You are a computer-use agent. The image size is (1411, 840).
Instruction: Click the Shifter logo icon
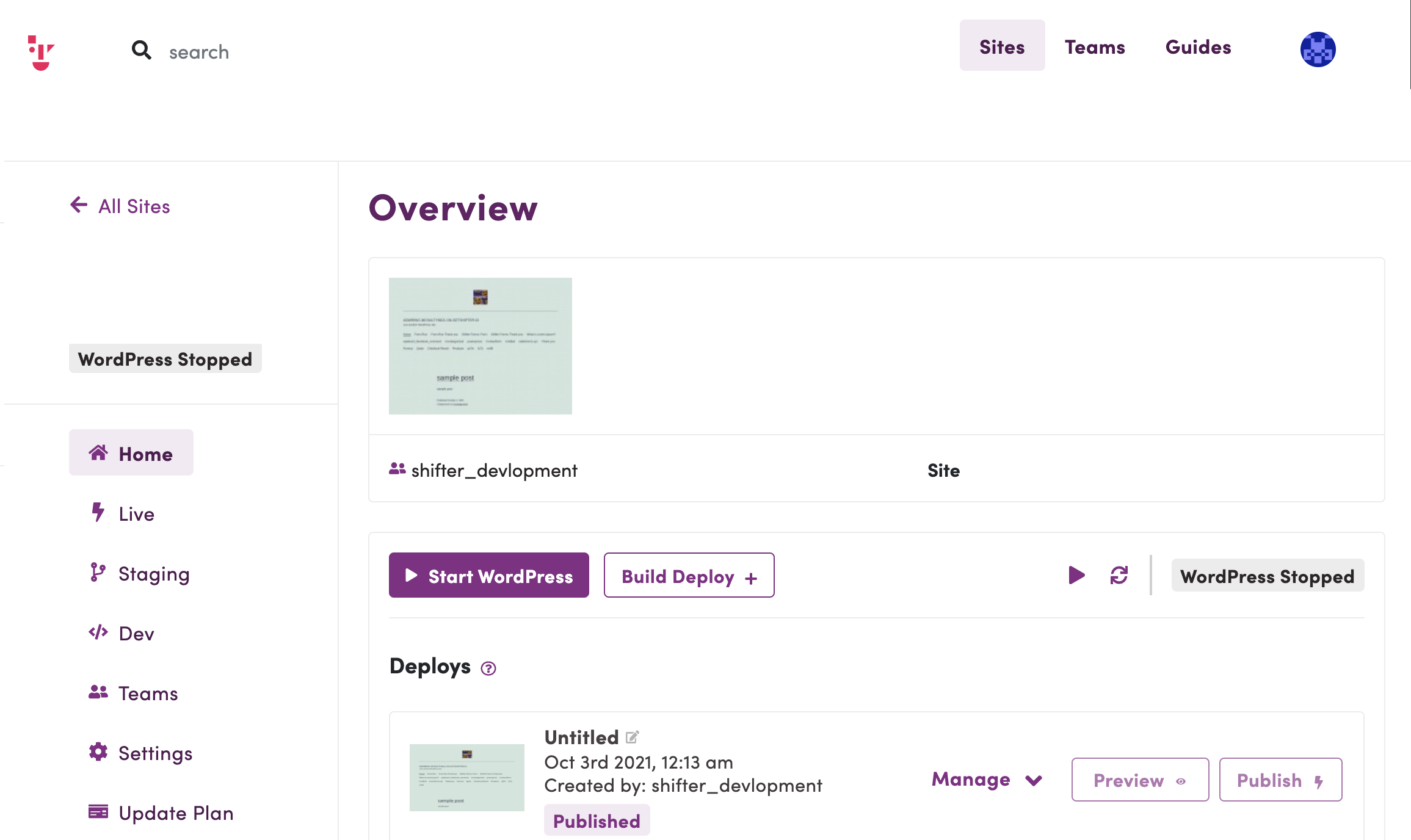point(41,52)
